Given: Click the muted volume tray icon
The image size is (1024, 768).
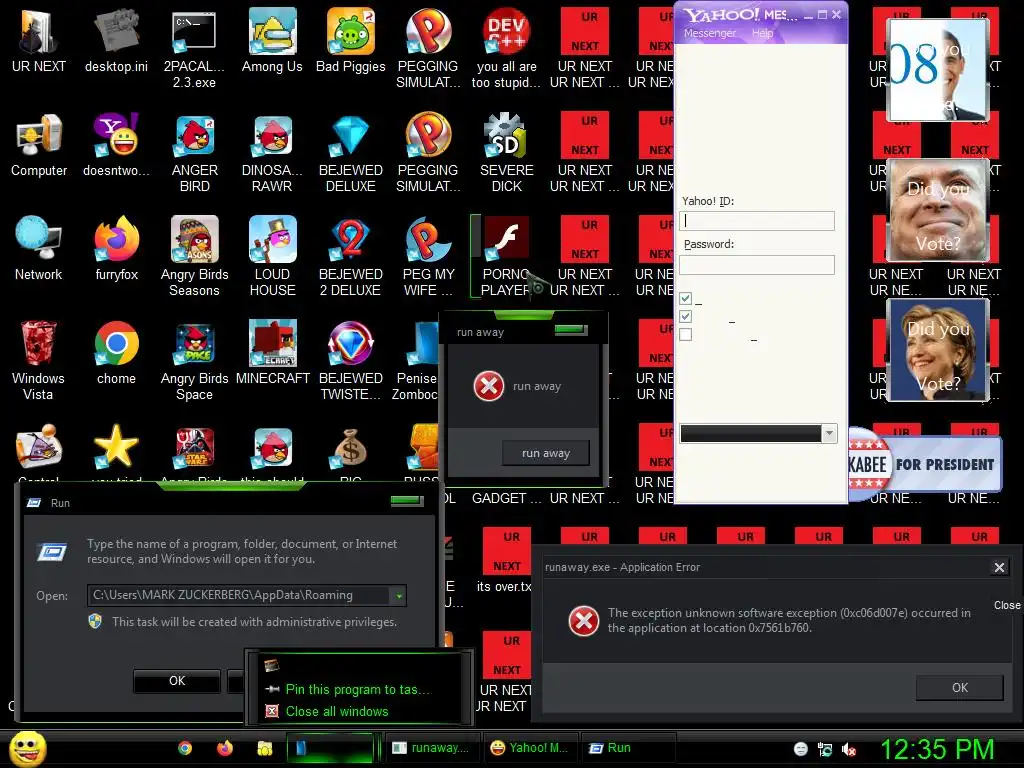Looking at the screenshot, I should click(x=849, y=750).
